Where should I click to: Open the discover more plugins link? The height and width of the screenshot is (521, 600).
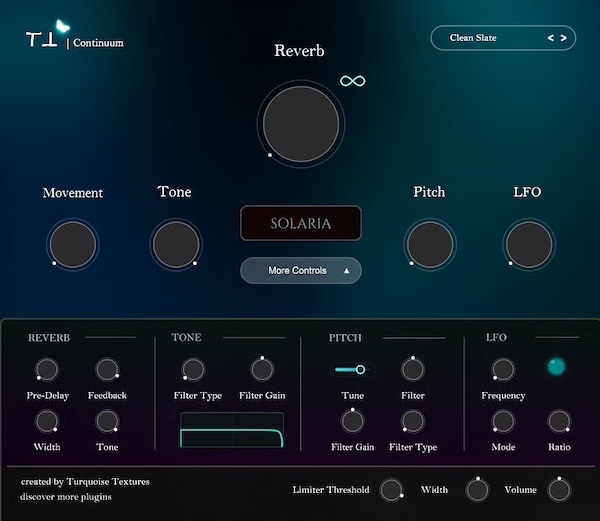(x=66, y=497)
